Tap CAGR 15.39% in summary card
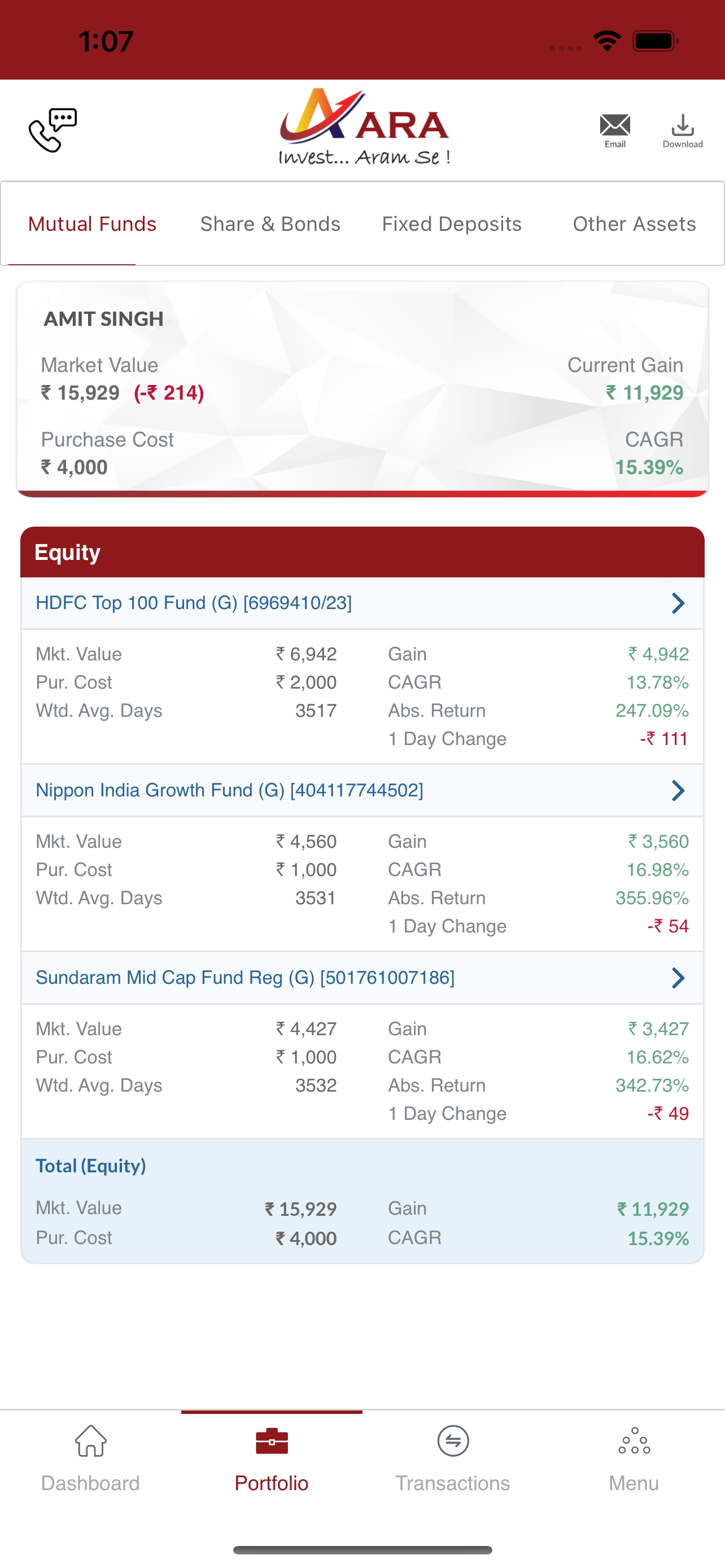725x1568 pixels. point(649,467)
